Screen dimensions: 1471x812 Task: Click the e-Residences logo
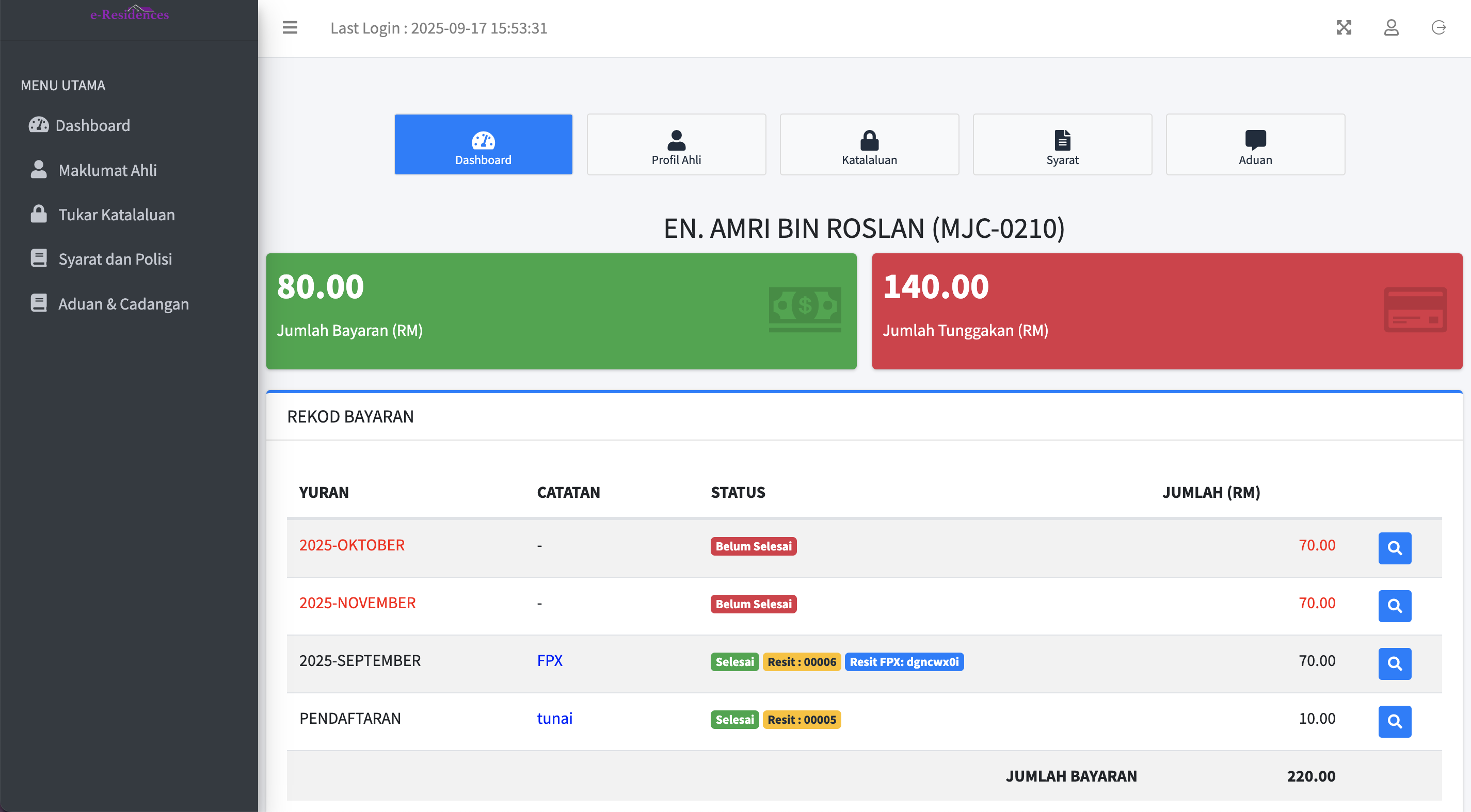[x=130, y=14]
